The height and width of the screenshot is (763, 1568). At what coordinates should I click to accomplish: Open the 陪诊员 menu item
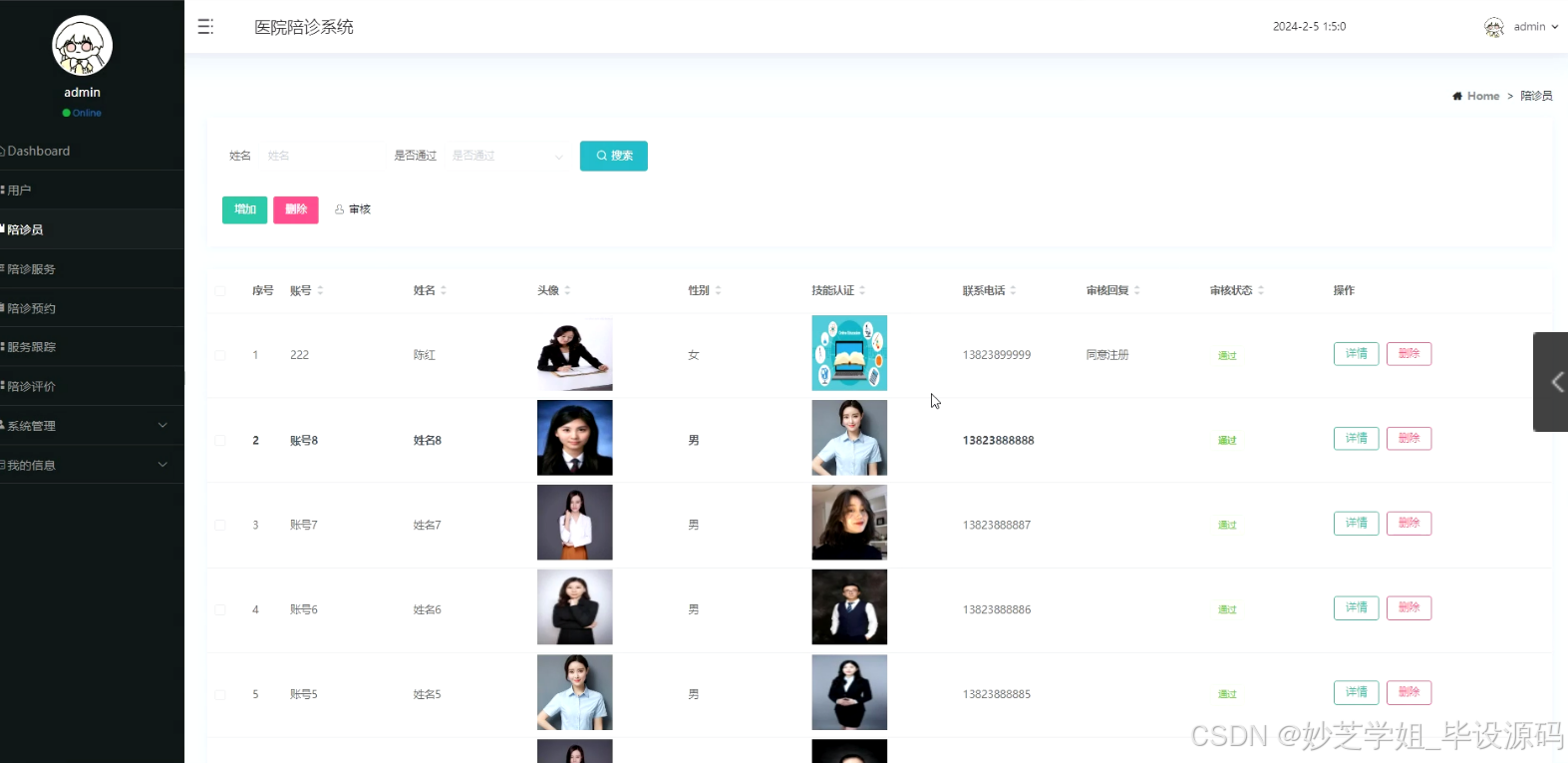click(x=92, y=229)
